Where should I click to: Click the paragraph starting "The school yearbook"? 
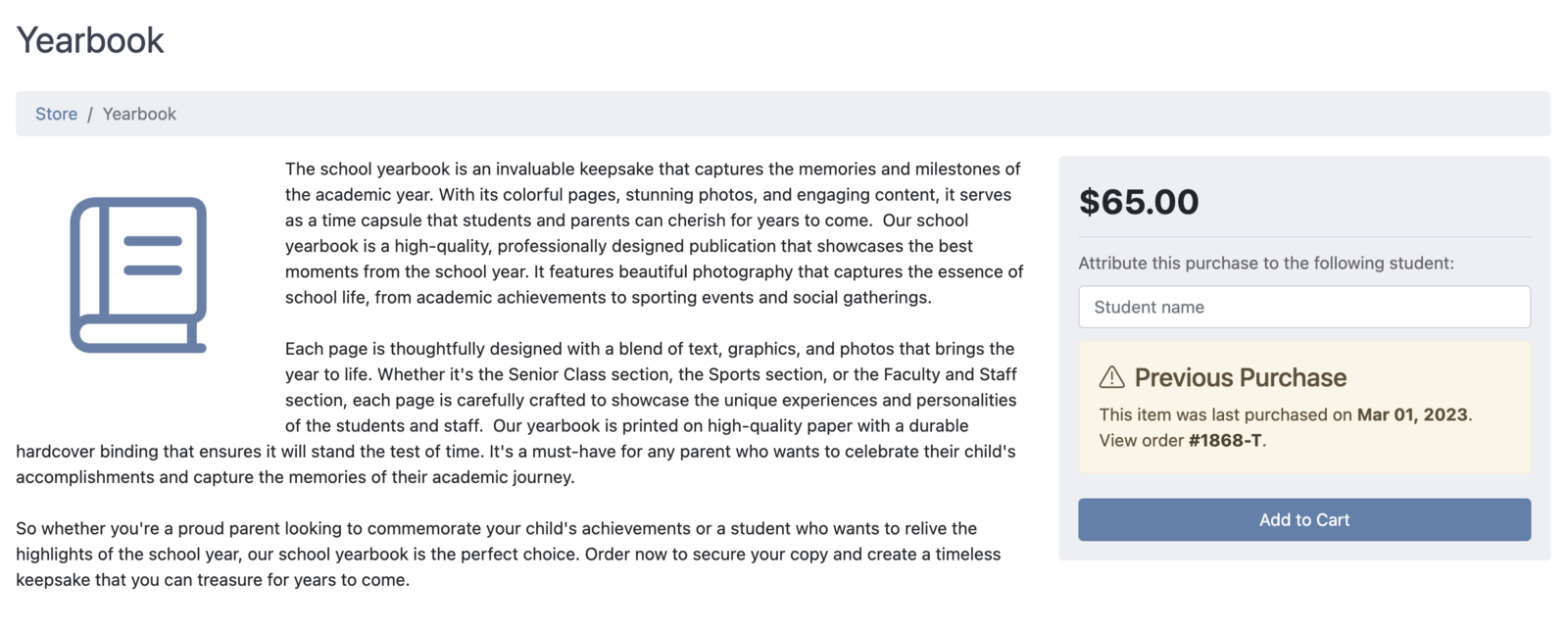pos(654,233)
